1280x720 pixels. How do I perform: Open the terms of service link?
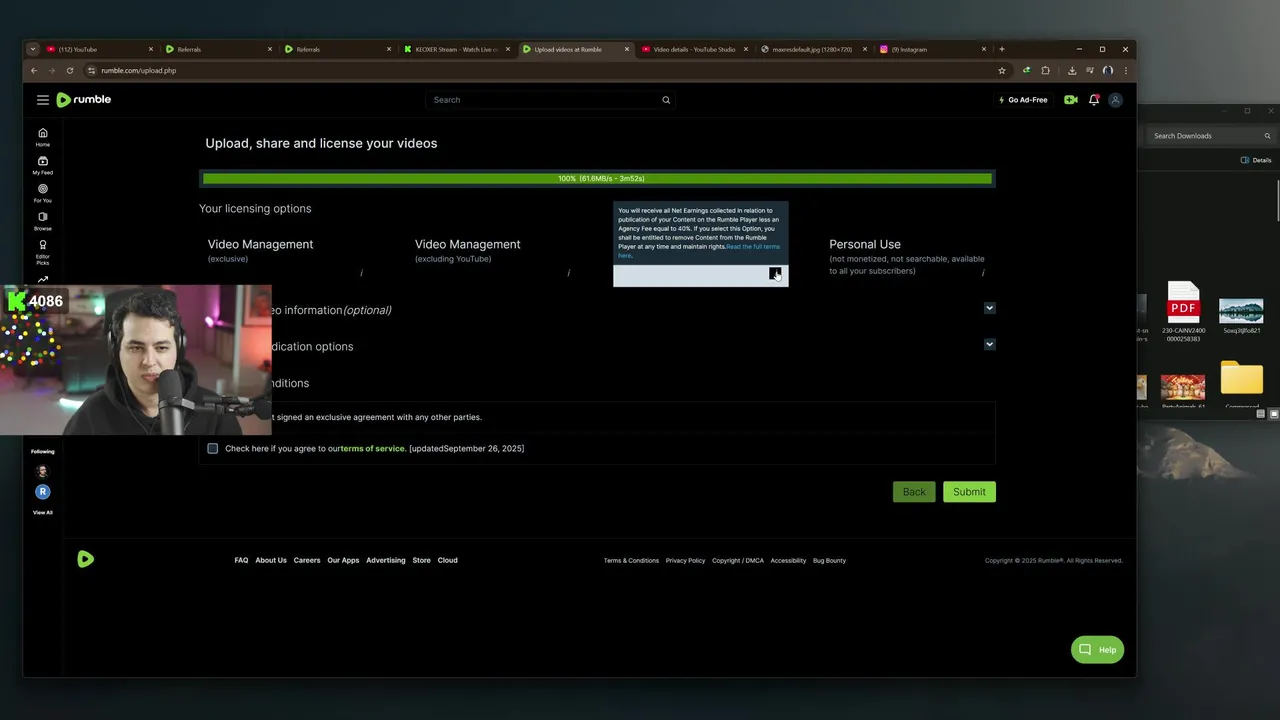click(372, 449)
